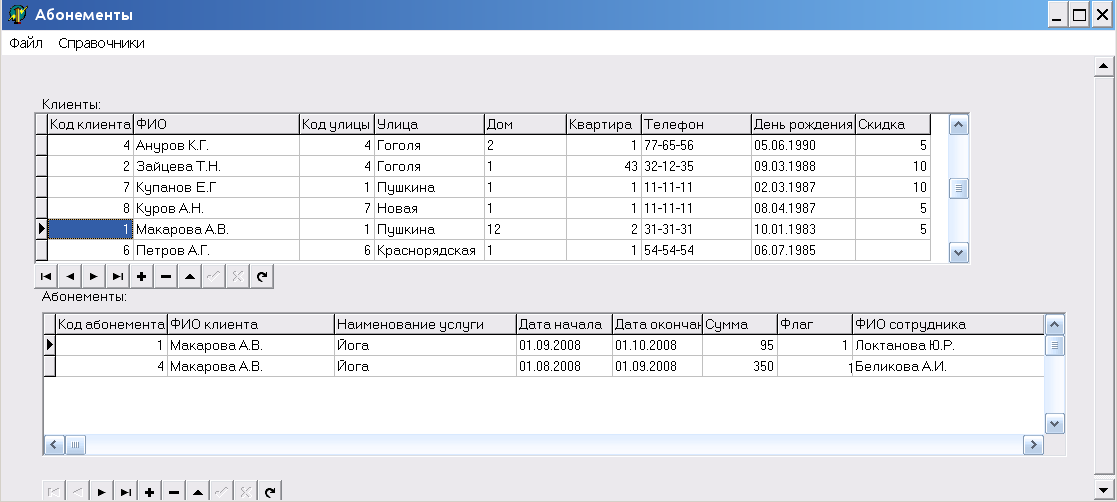The image size is (1117, 502).
Task: Select client row Петров А.Г.
Action: (x=489, y=251)
